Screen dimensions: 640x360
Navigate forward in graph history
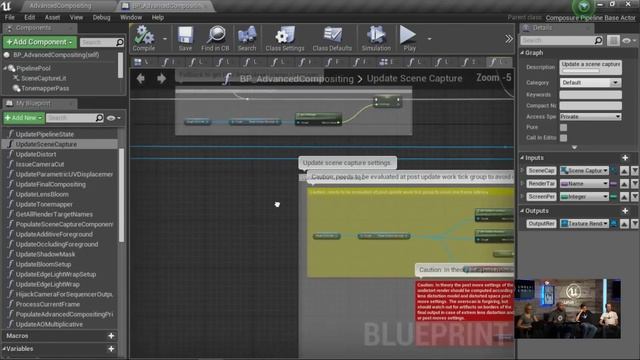coord(161,78)
